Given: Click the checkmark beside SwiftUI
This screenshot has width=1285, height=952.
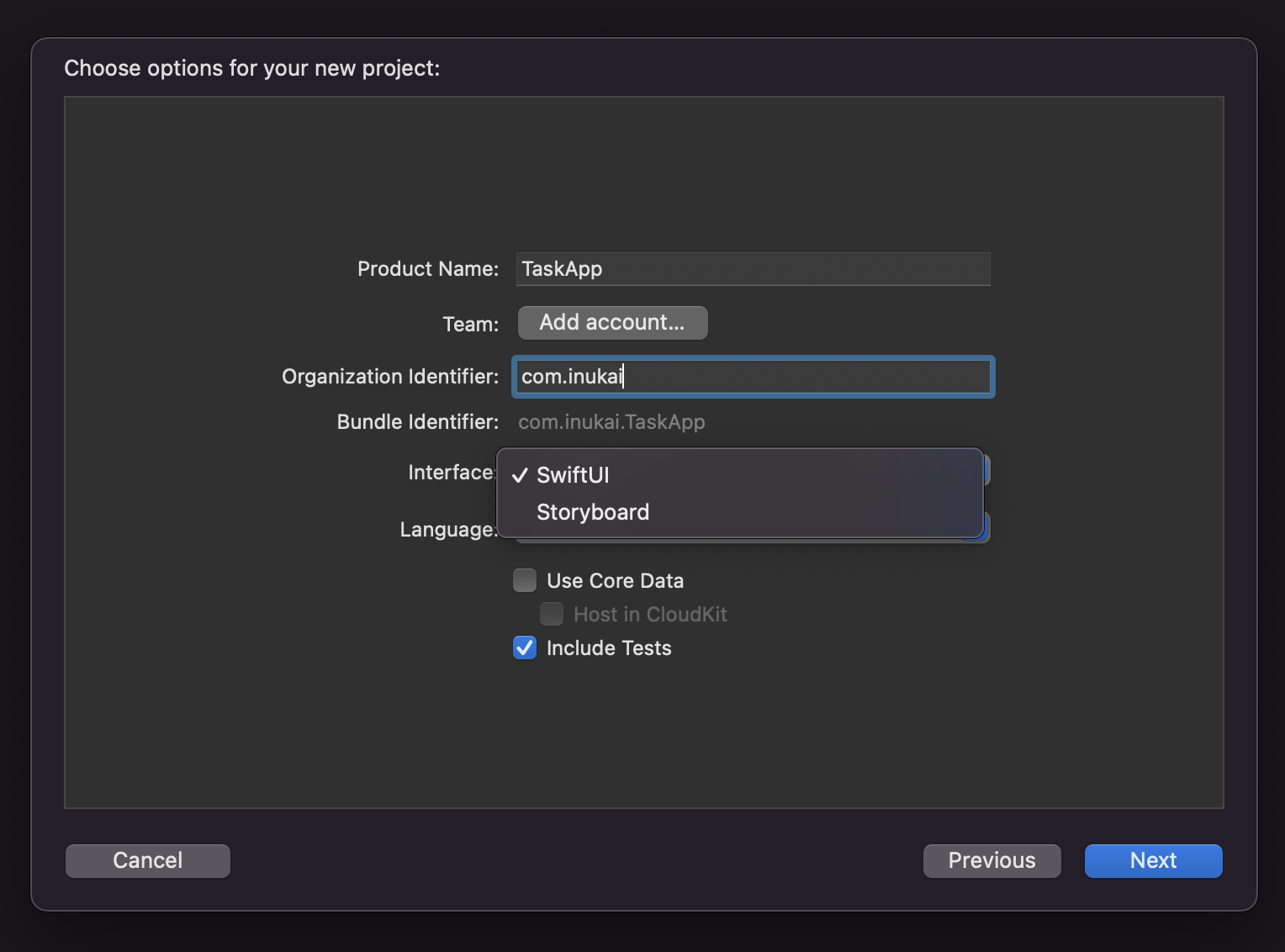Looking at the screenshot, I should [x=521, y=475].
